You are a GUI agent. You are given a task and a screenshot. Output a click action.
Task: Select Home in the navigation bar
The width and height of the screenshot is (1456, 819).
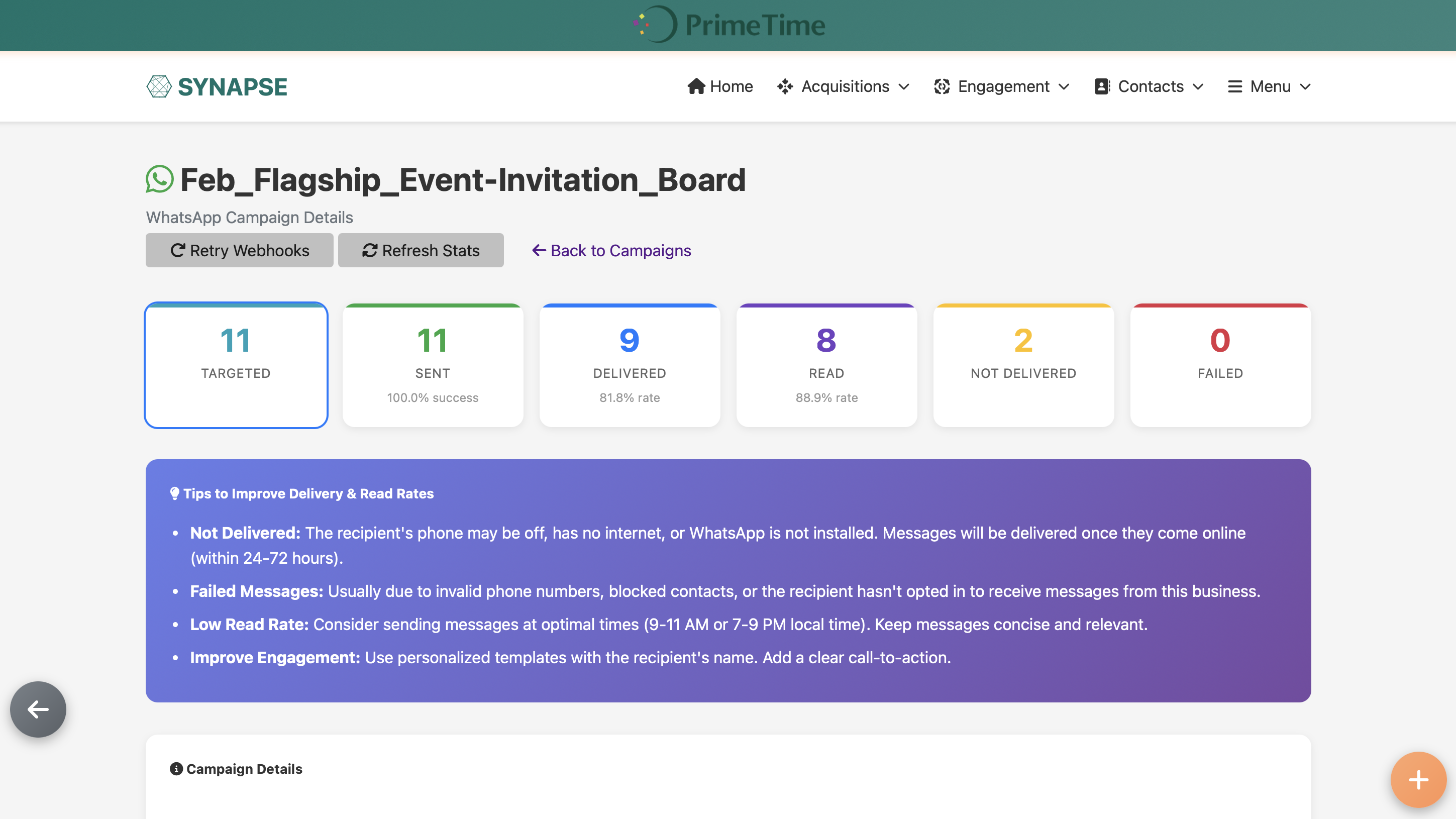721,86
